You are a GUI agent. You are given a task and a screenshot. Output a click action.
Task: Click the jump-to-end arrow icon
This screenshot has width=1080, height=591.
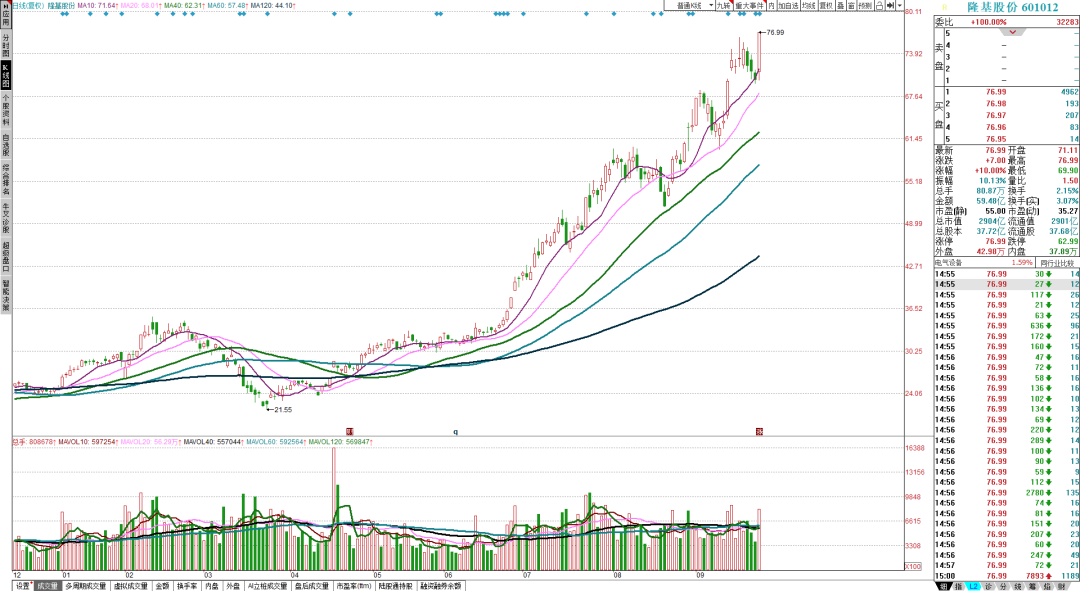(890, 6)
